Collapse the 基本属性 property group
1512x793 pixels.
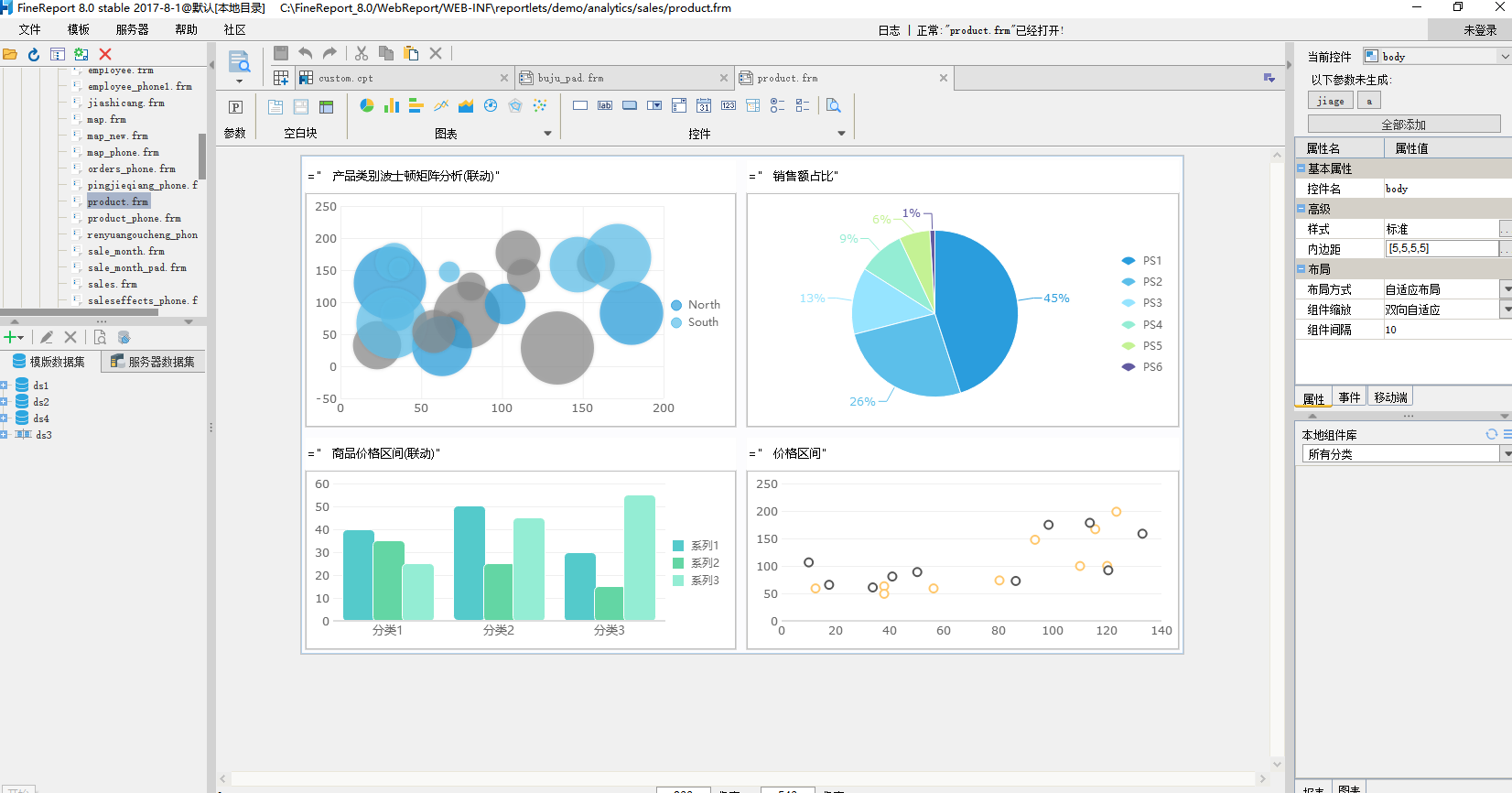coord(1301,168)
